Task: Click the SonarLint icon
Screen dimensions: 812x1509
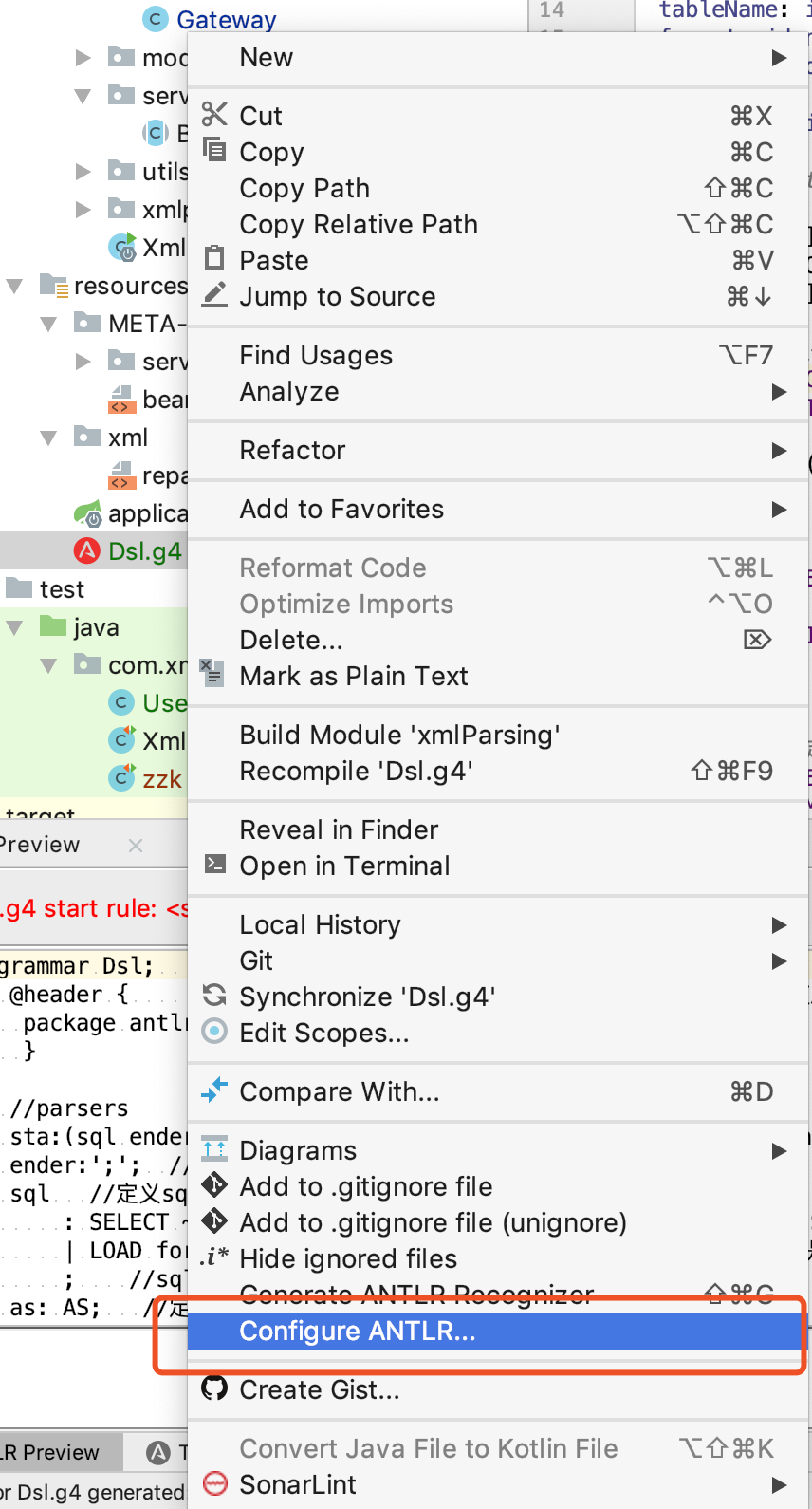Action: click(x=215, y=1483)
